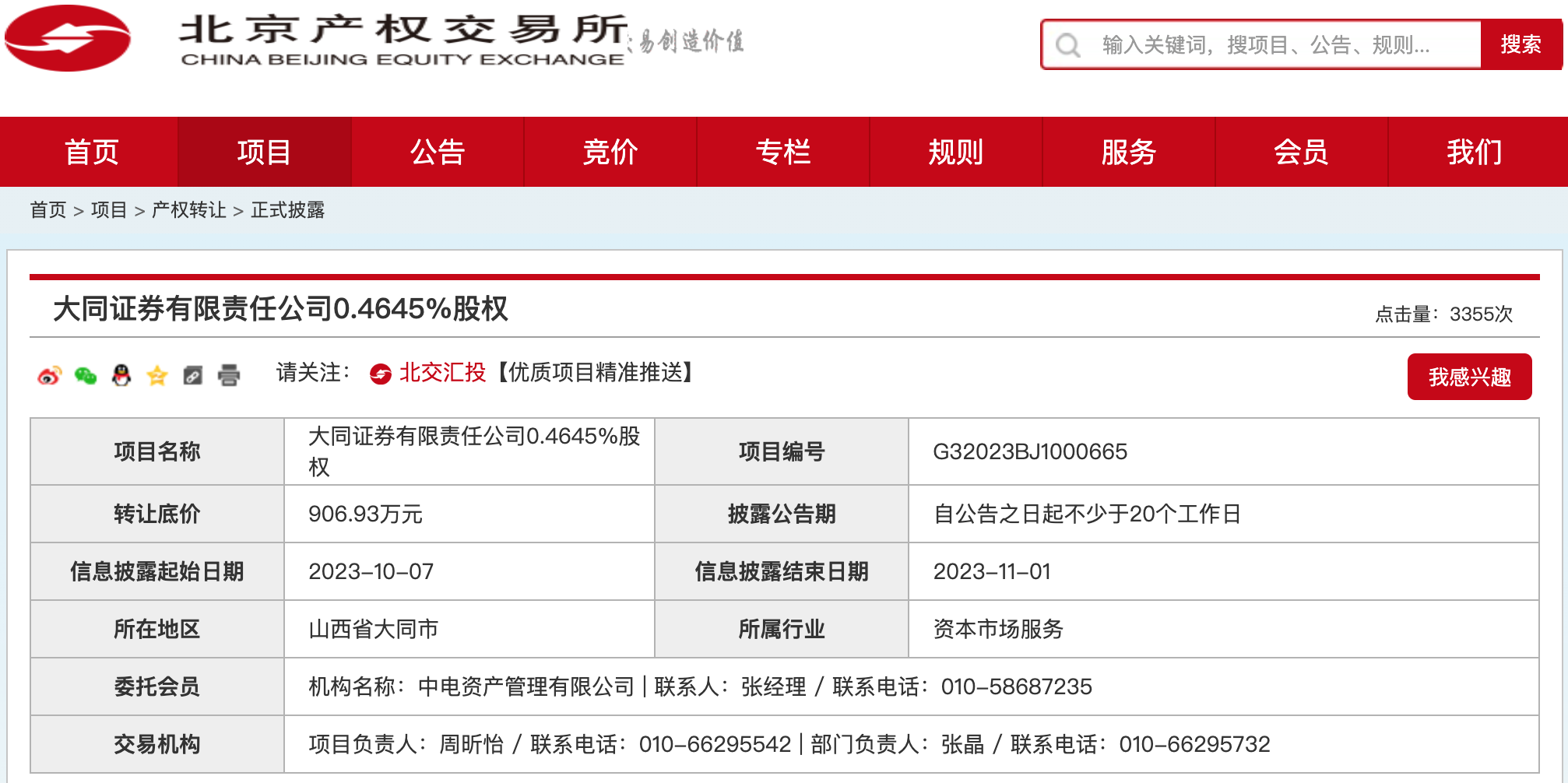The height and width of the screenshot is (783, 1568).
Task: Click the 我感兴趣 button
Action: click(x=1469, y=377)
